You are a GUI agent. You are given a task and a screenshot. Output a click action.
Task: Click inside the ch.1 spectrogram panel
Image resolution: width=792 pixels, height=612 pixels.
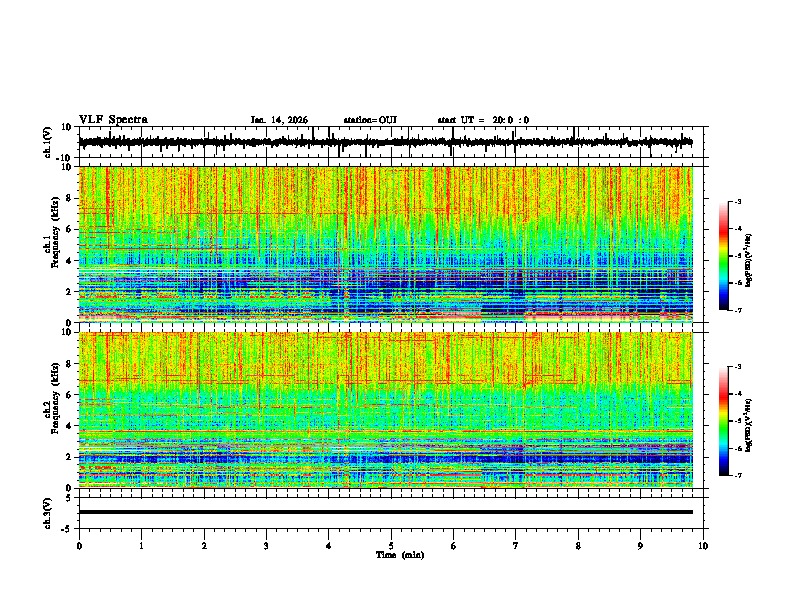(x=386, y=244)
